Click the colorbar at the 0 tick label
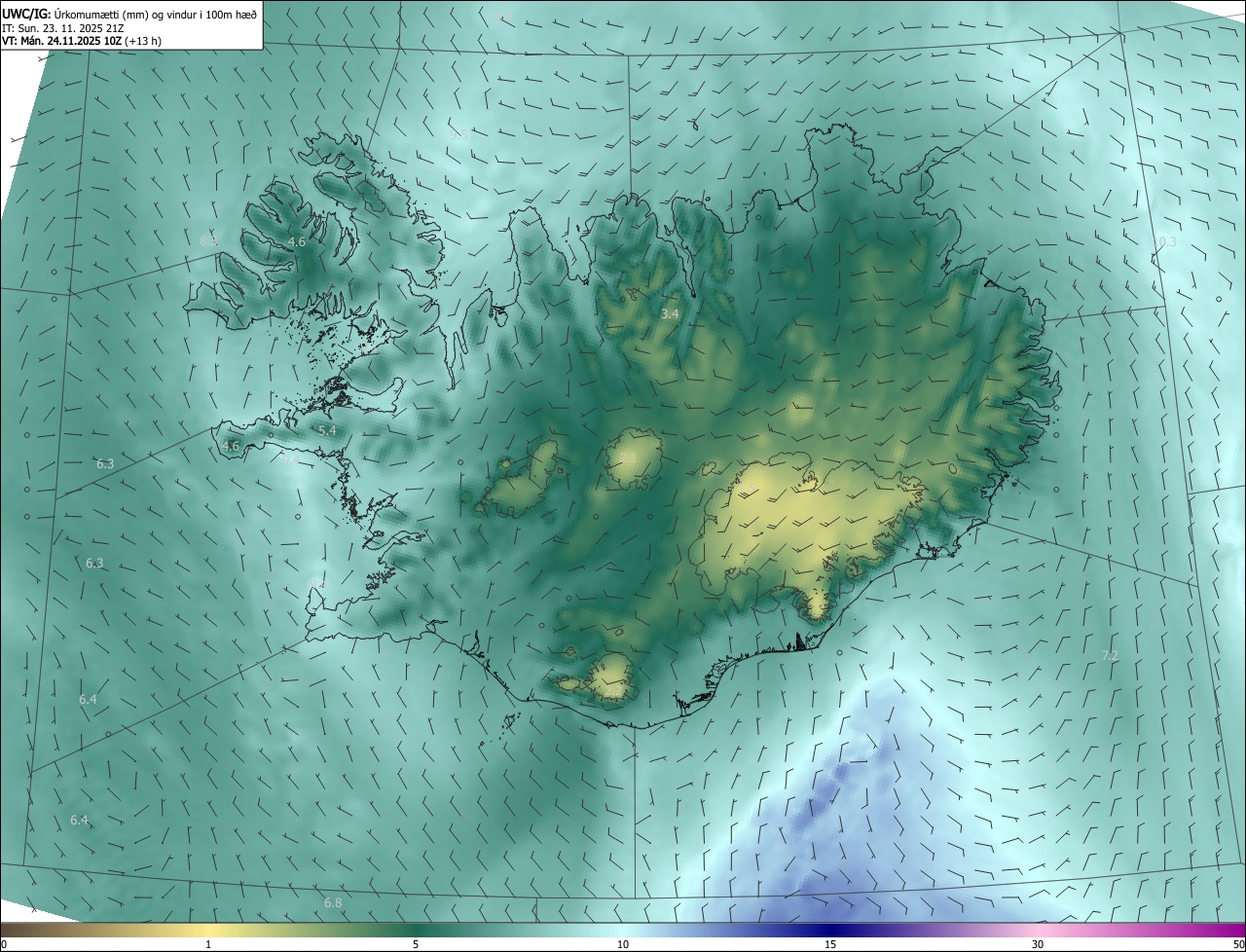This screenshot has height=952, width=1246. [4, 944]
